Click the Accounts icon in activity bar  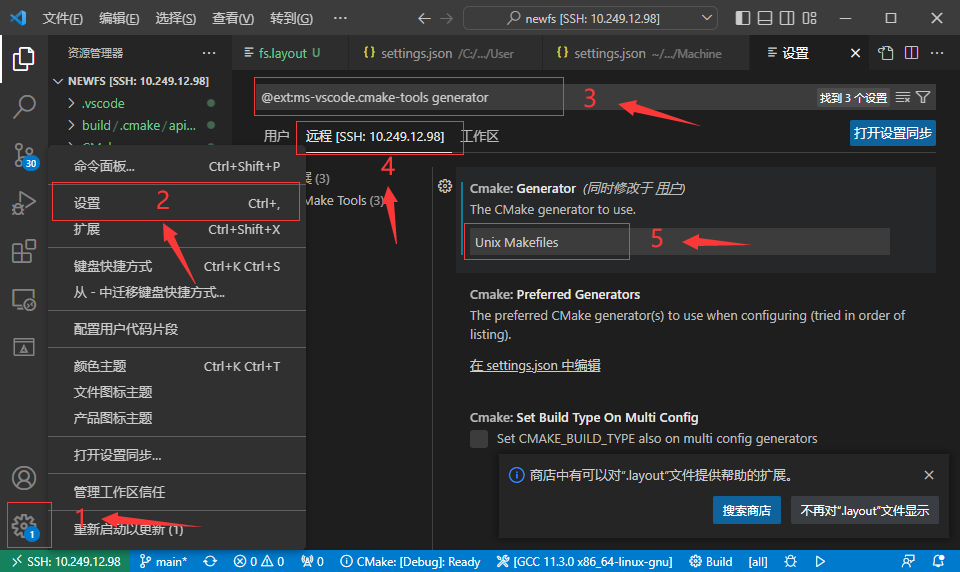pos(24,478)
